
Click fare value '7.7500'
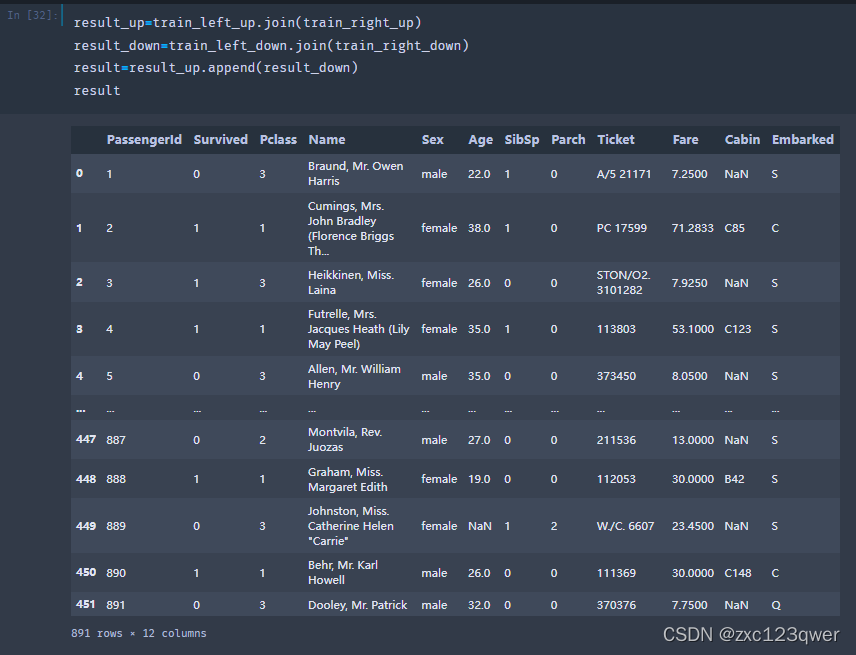click(x=689, y=605)
